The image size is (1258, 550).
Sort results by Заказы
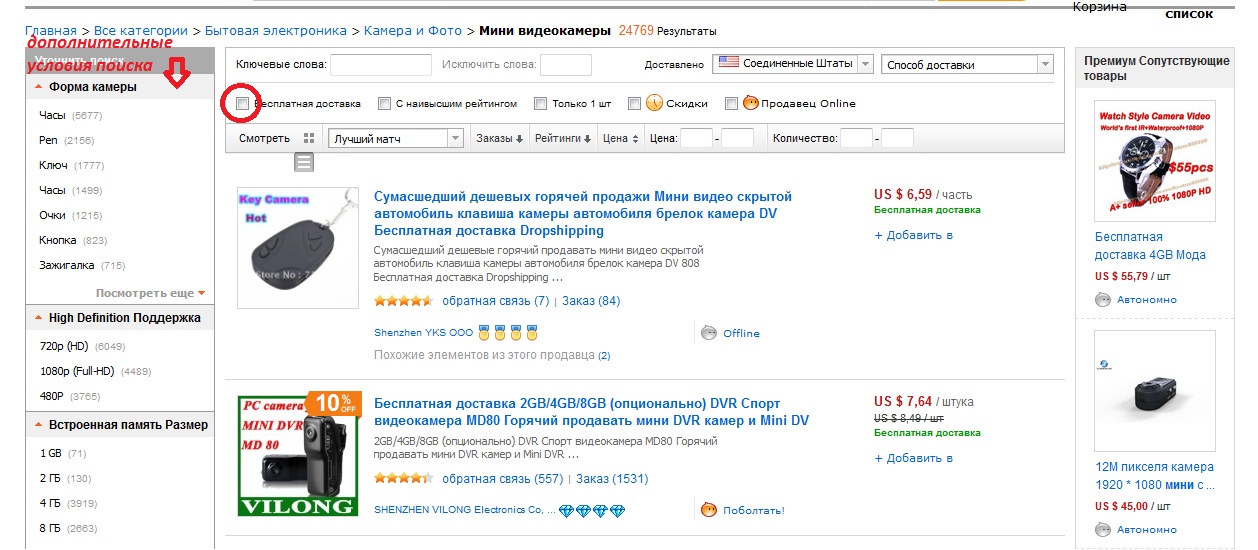click(500, 139)
